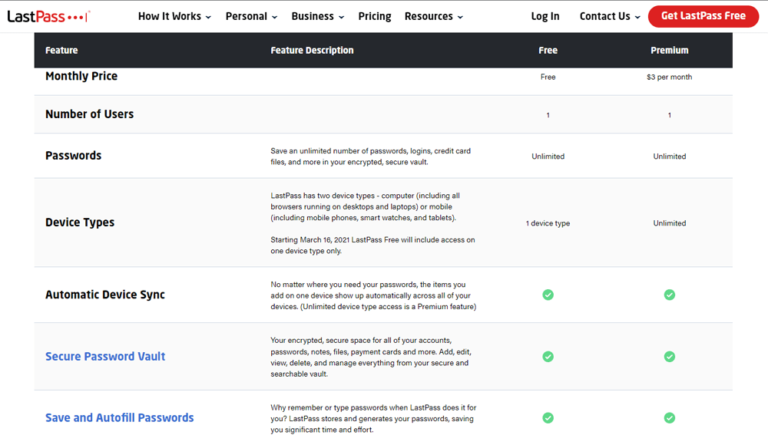Image resolution: width=768 pixels, height=435 pixels.
Task: Click the Device Types row label
Action: 80,222
